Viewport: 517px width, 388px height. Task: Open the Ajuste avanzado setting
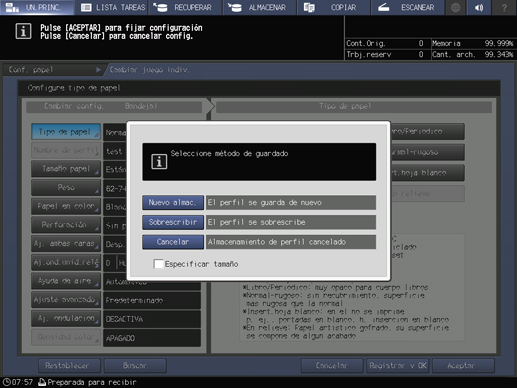[66, 300]
